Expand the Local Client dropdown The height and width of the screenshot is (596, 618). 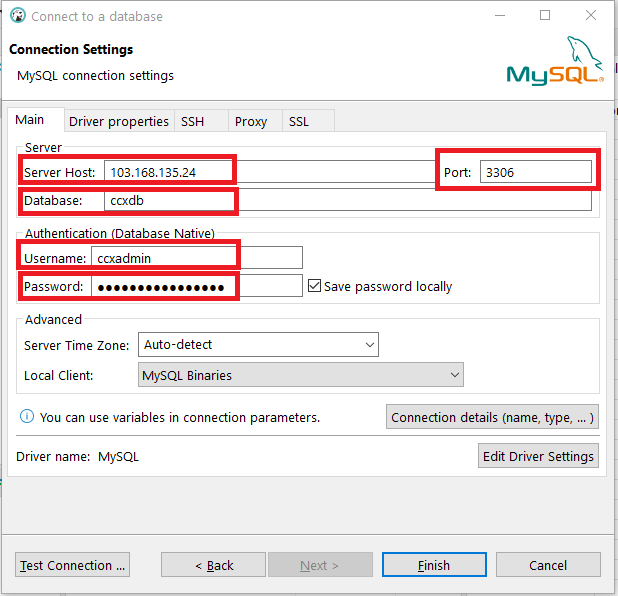(300, 376)
